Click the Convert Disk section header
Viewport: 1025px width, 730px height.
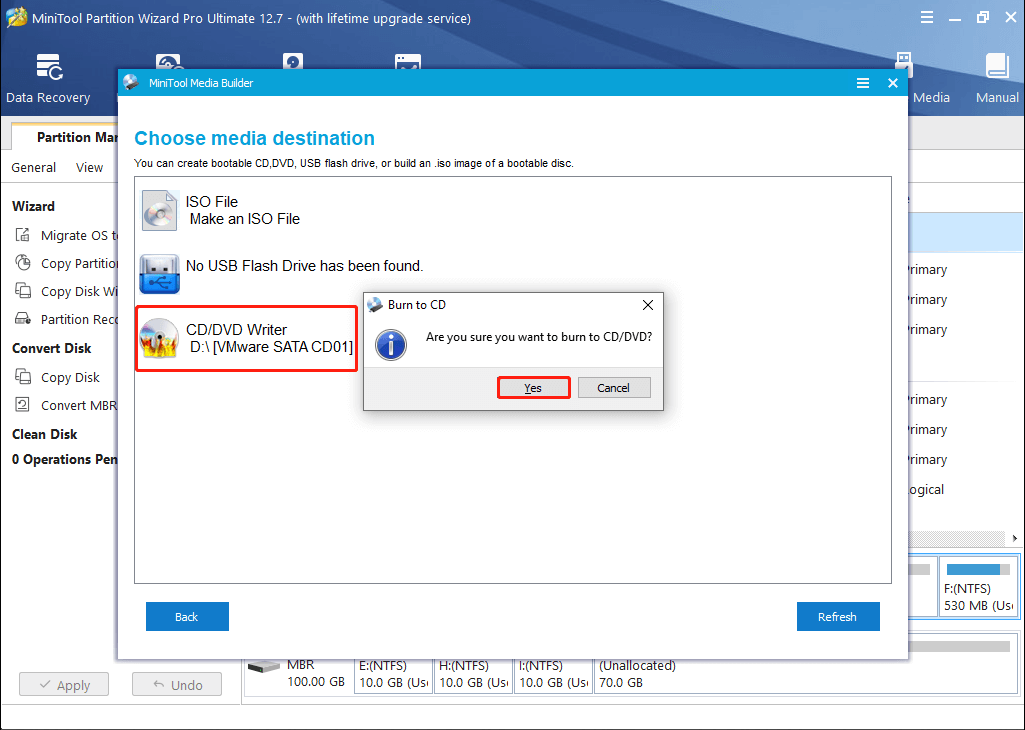click(x=52, y=348)
